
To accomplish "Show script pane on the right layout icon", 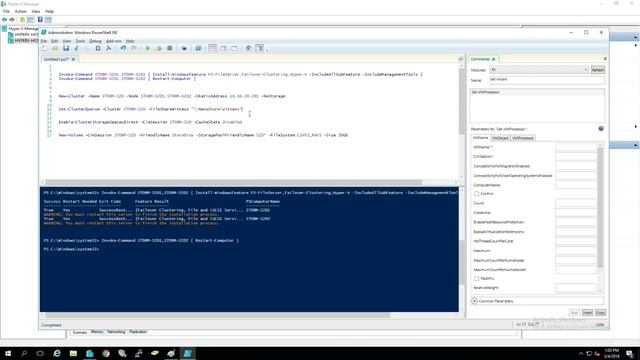I will click(223, 48).
